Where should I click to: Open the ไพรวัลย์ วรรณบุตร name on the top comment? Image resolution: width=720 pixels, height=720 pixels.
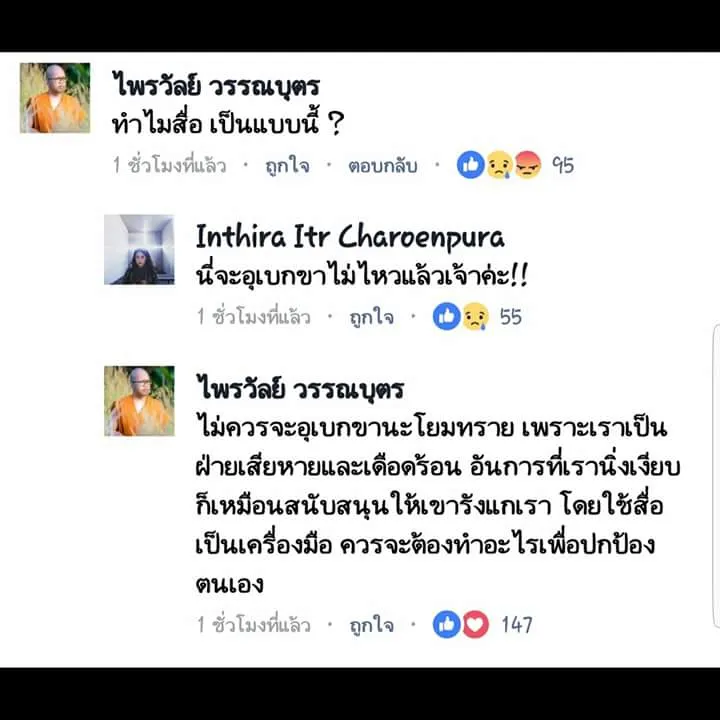click(x=216, y=86)
